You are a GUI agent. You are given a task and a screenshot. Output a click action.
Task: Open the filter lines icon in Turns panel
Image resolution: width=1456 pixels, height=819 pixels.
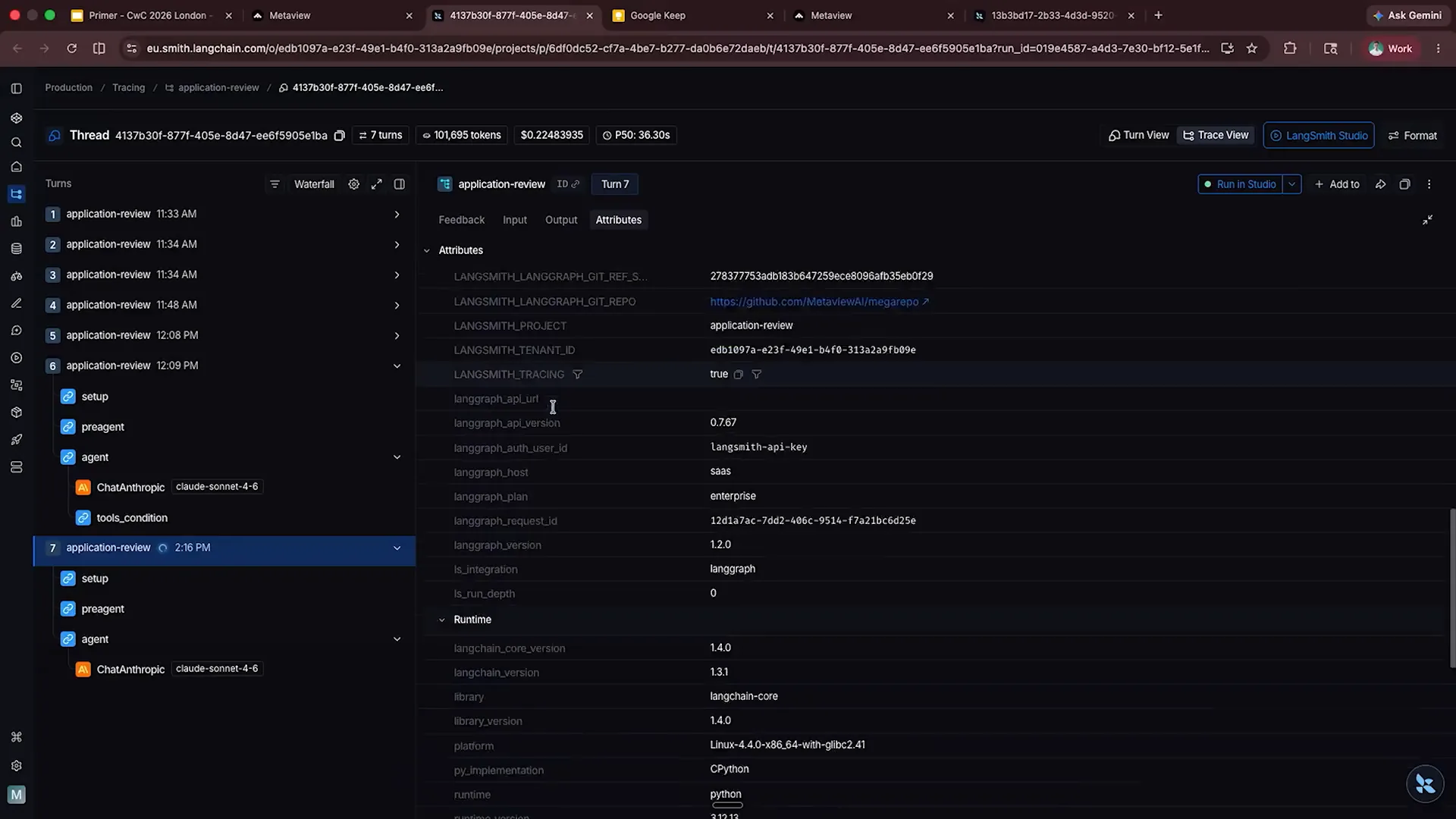(275, 184)
